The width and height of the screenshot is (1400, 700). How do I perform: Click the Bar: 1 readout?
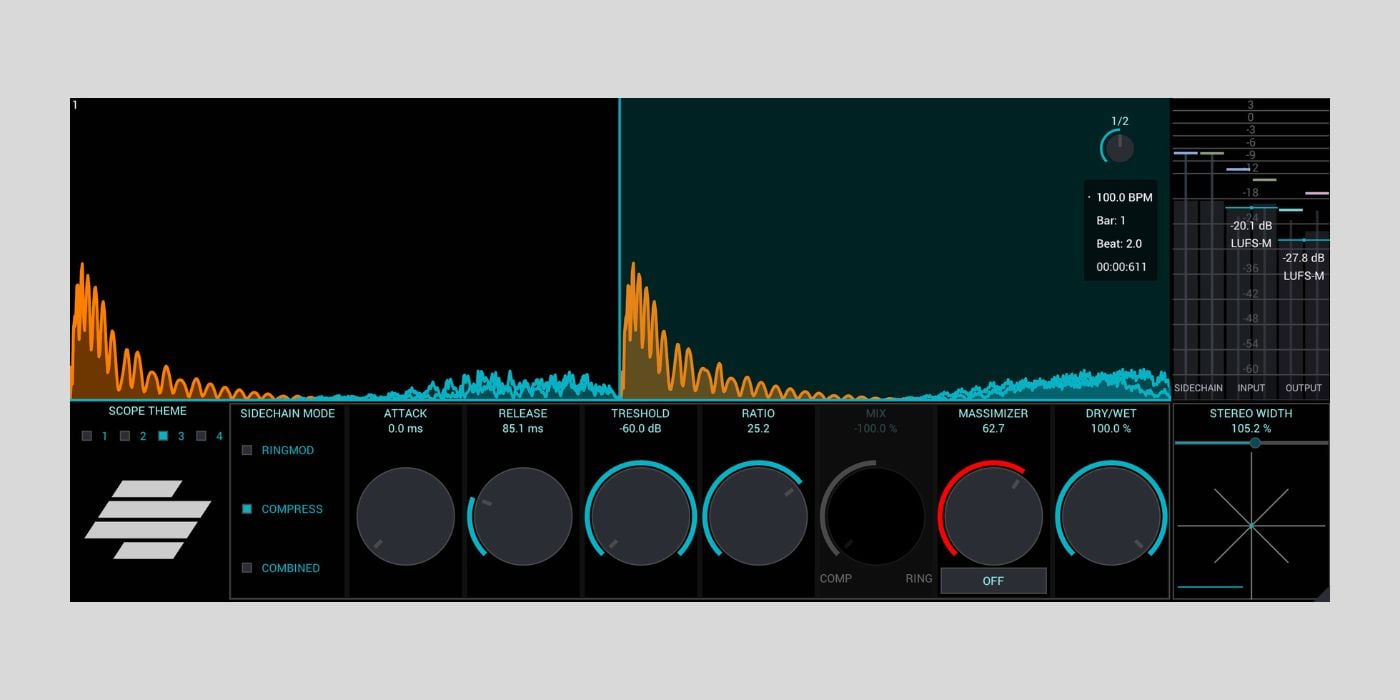1111,221
